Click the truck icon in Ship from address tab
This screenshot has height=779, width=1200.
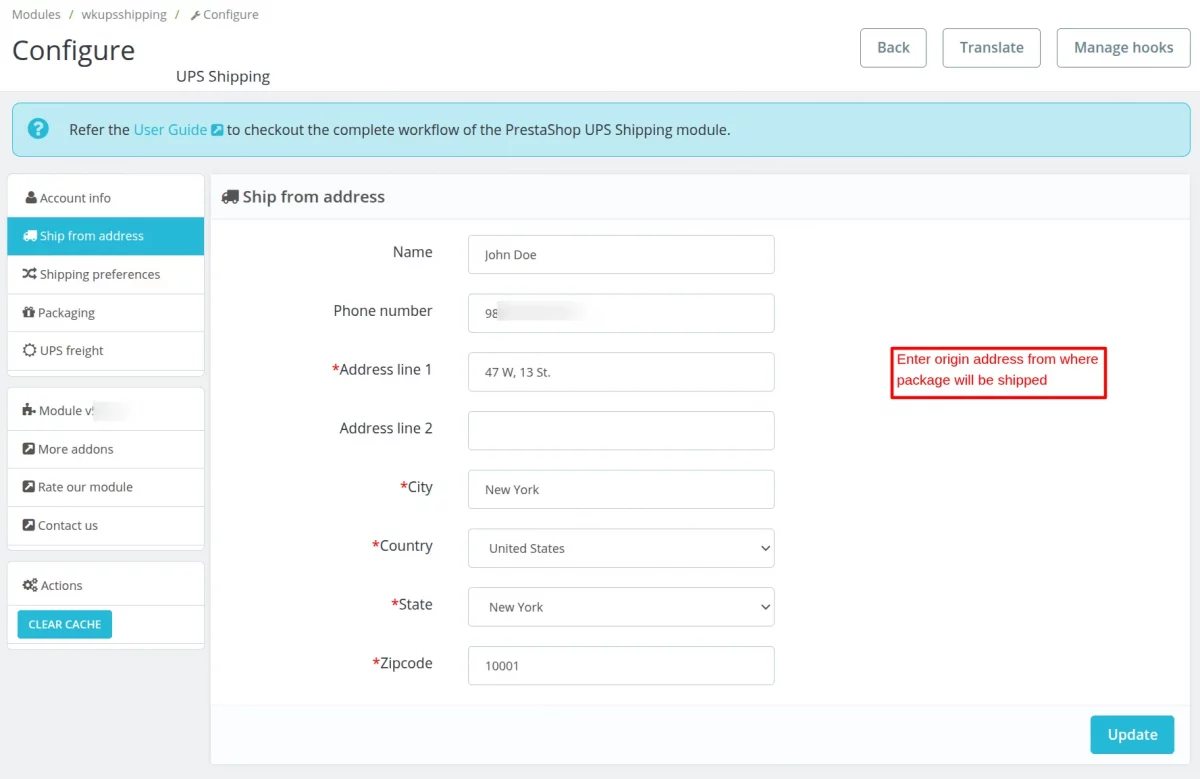30,236
